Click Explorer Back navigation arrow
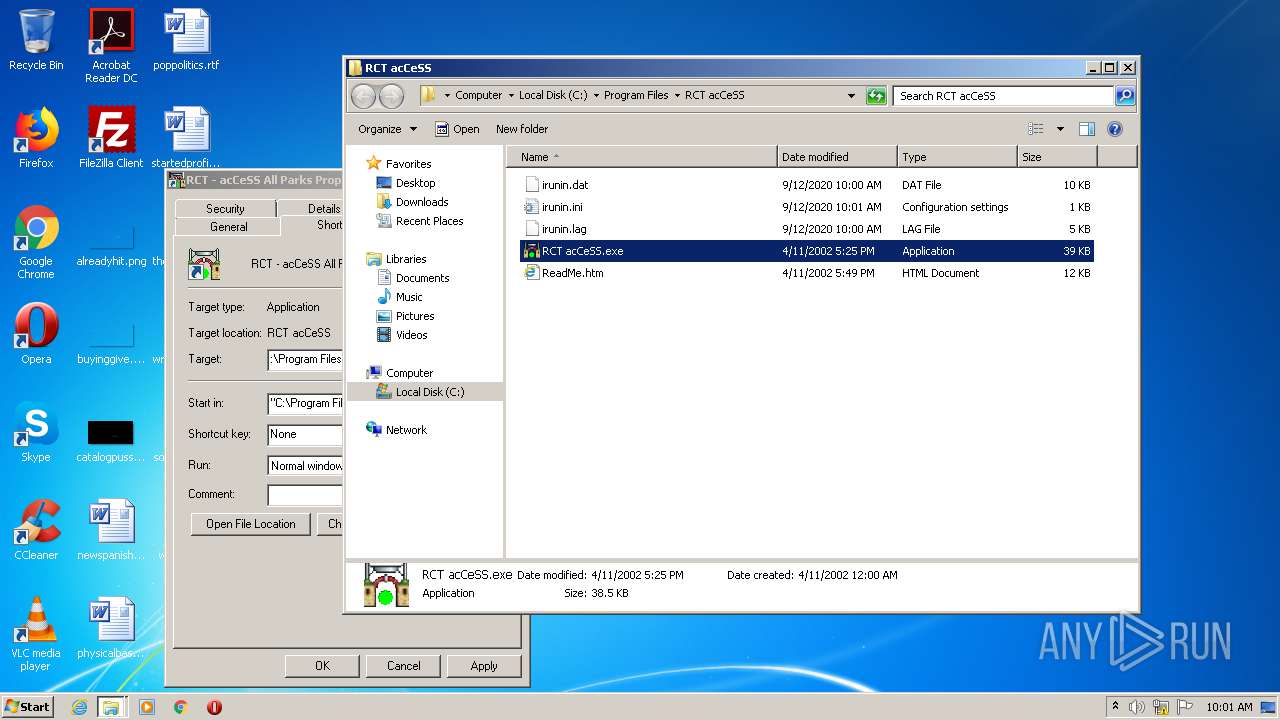This screenshot has height=720, width=1280. (363, 96)
